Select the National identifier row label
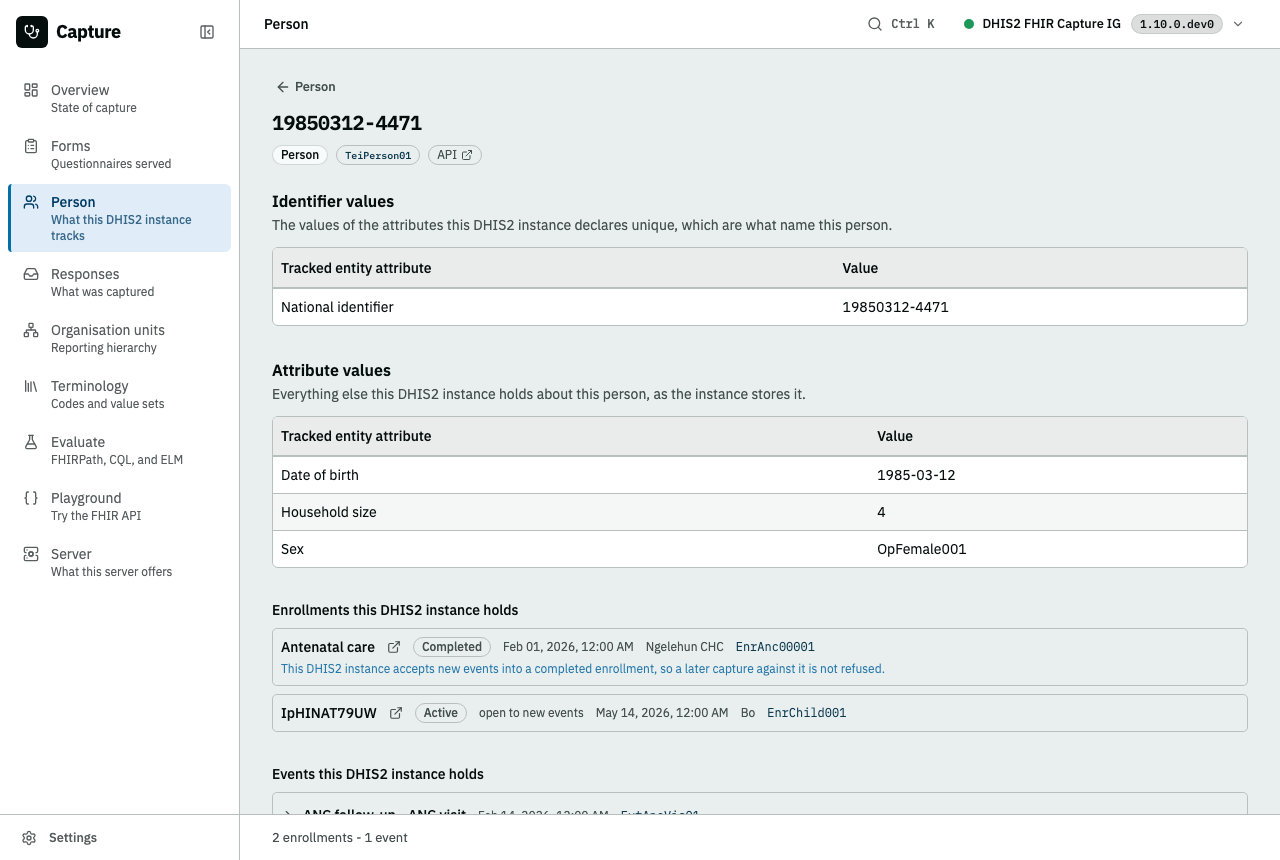 pyautogui.click(x=337, y=307)
